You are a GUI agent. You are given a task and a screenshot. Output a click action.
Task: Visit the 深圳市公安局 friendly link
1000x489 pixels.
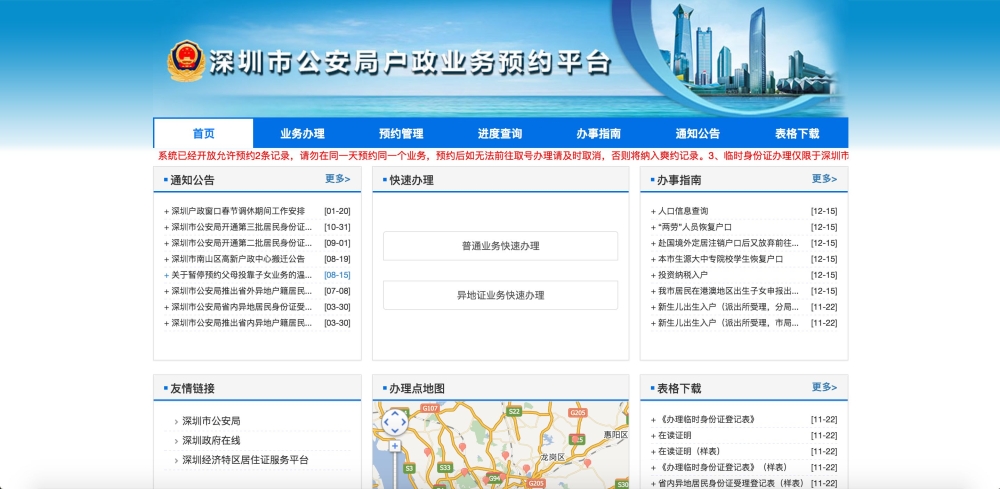tap(211, 421)
